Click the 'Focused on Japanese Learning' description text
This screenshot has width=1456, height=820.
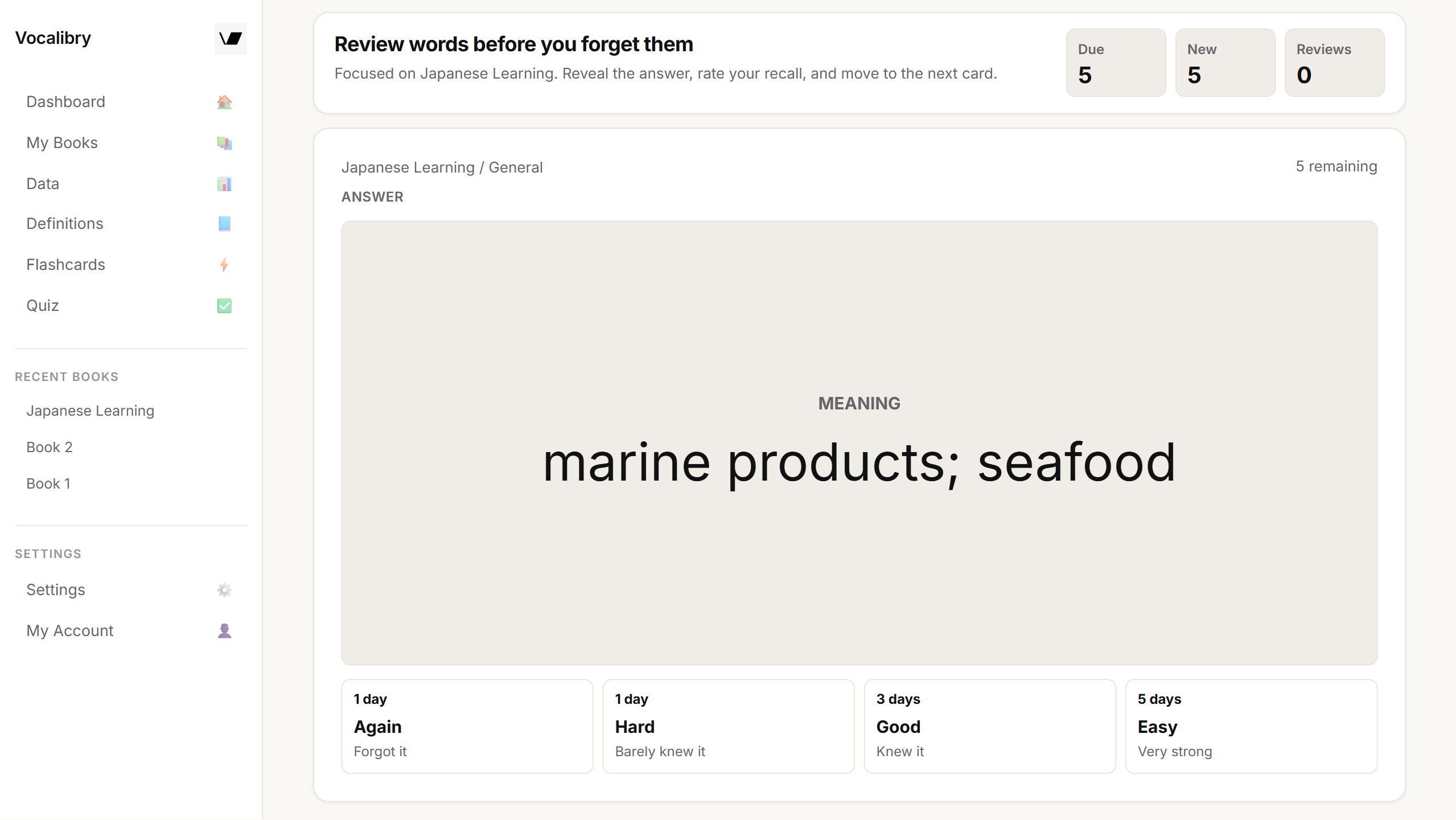coord(665,74)
